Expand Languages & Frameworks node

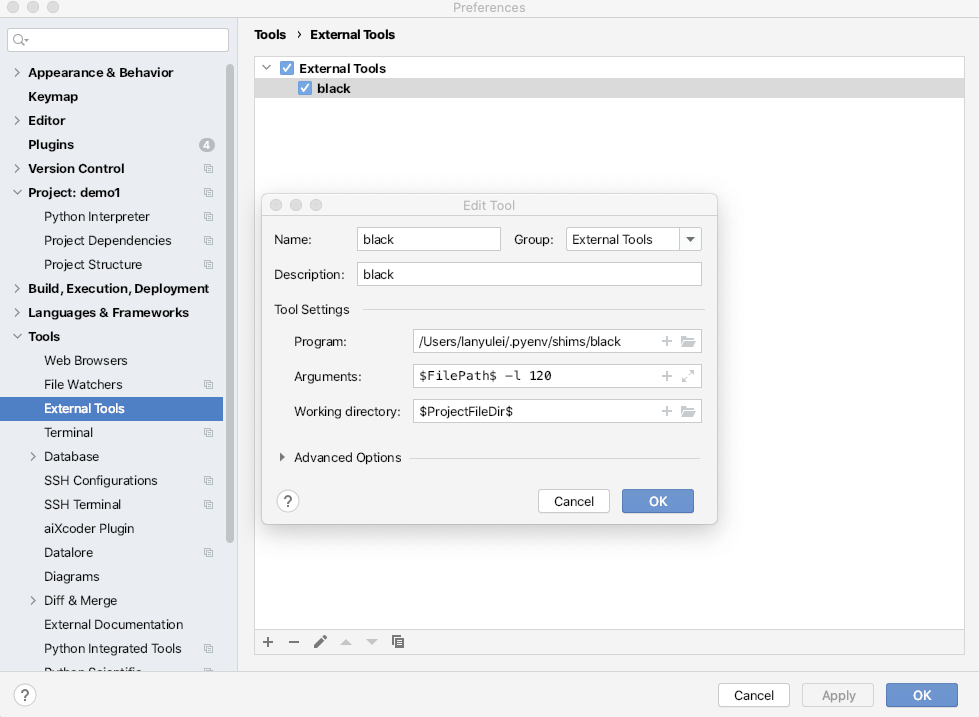[x=17, y=312]
